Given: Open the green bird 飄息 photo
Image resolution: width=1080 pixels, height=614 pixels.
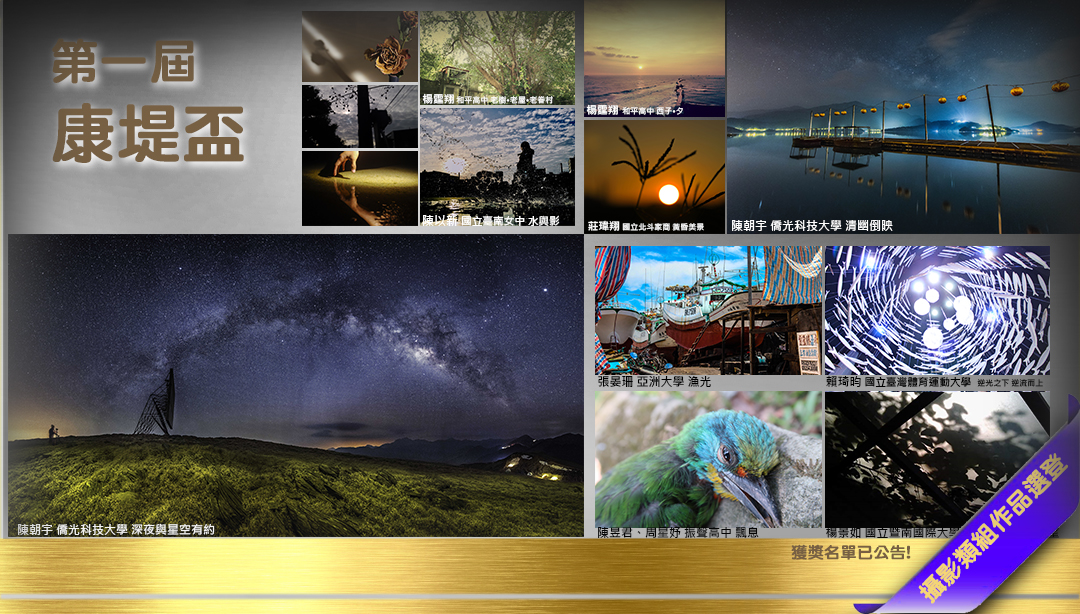Looking at the screenshot, I should pos(708,458).
